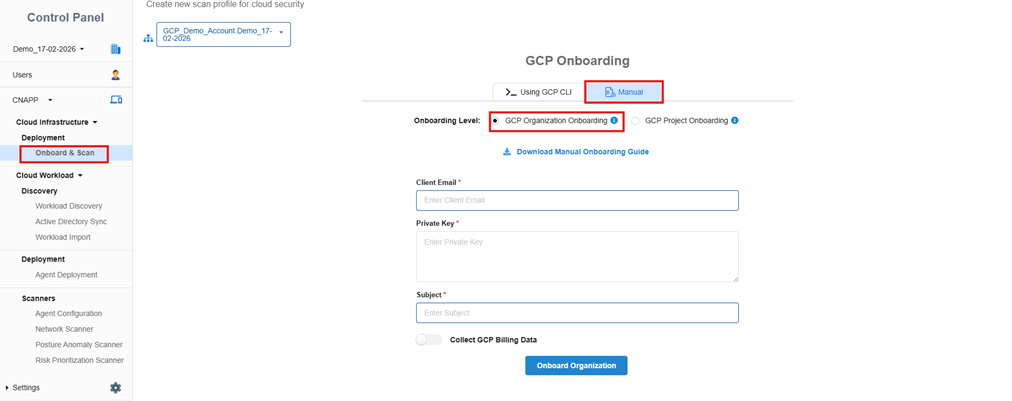This screenshot has height=401, width=1012.
Task: Select GCP Project Onboarding radio button
Action: (636, 120)
